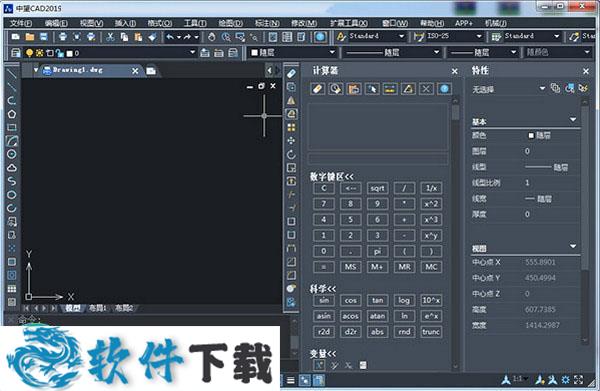Screen dimensions: 600x391
Task: Collapse the 视图 properties section
Action: [x=573, y=246]
